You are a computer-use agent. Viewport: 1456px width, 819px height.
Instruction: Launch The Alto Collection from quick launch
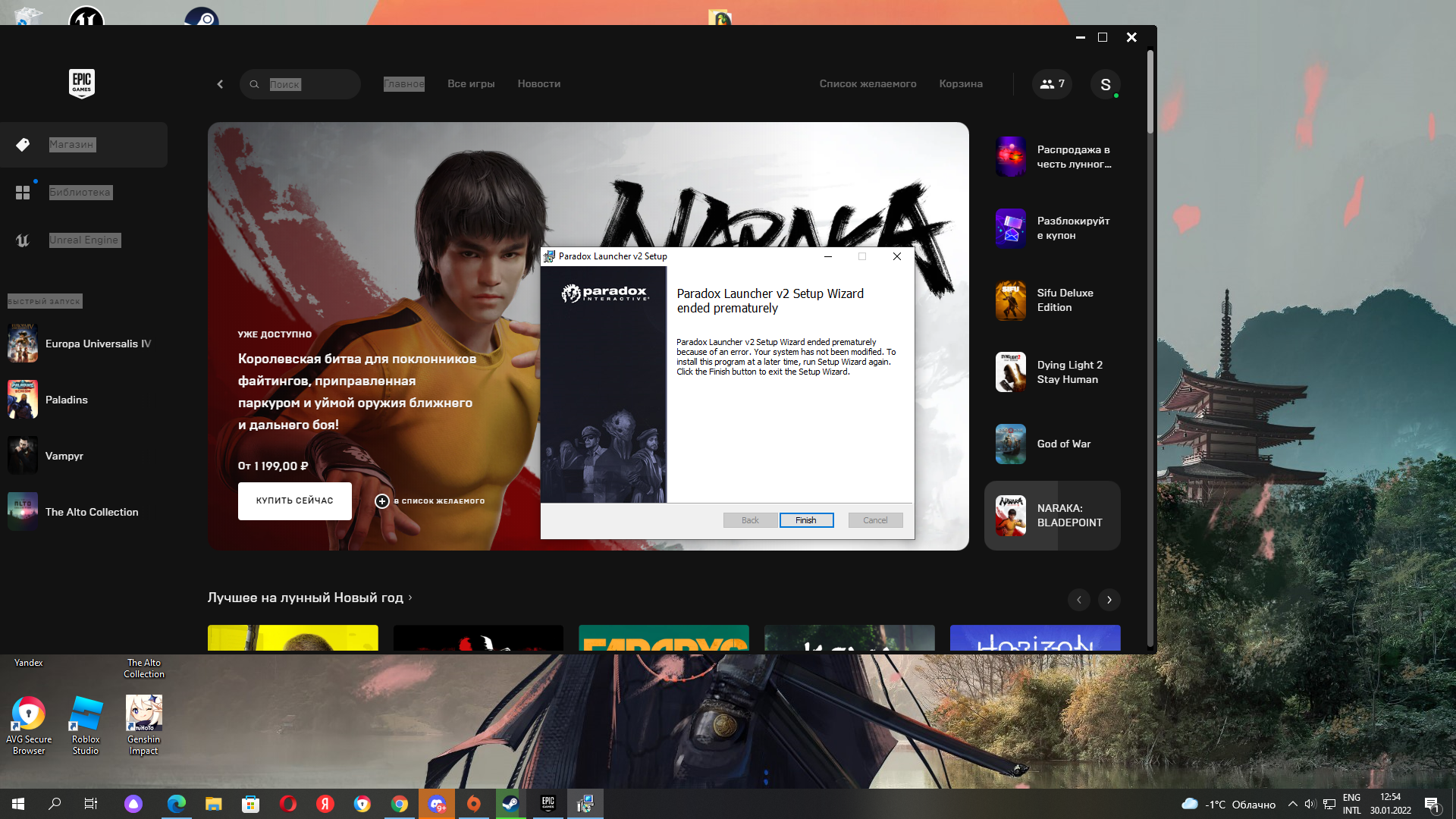83,512
